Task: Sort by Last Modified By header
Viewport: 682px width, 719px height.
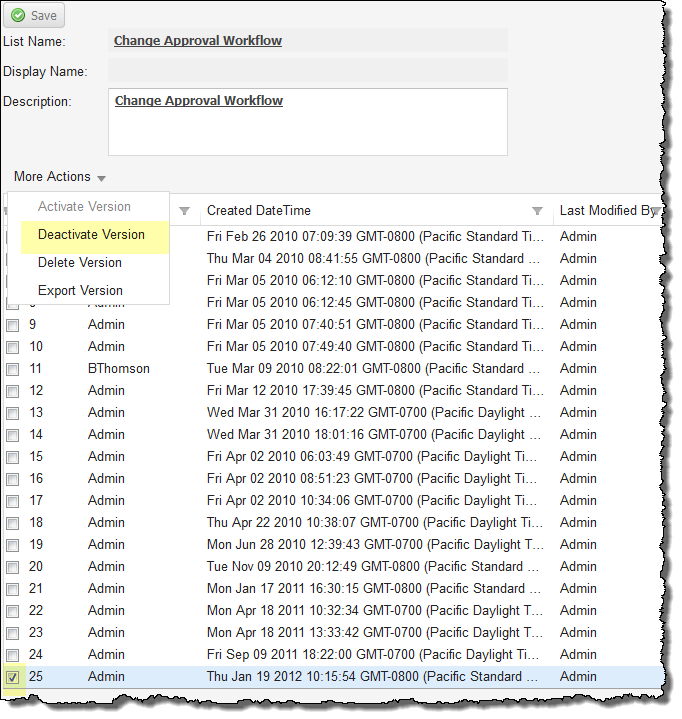Action: [607, 210]
